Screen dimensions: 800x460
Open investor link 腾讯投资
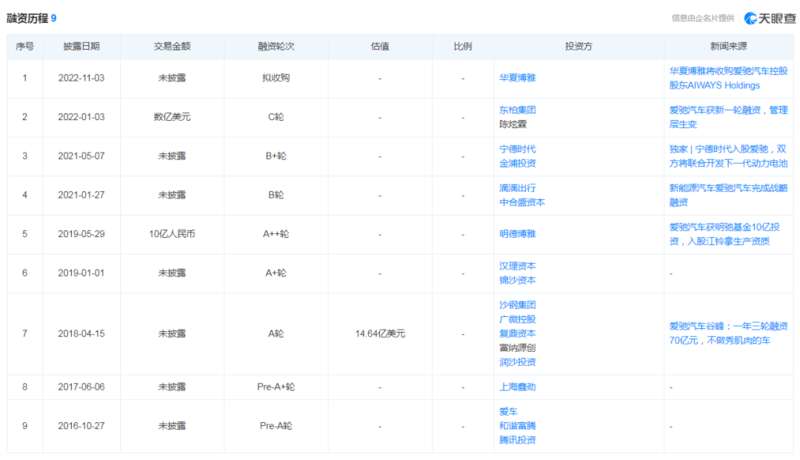(517, 440)
